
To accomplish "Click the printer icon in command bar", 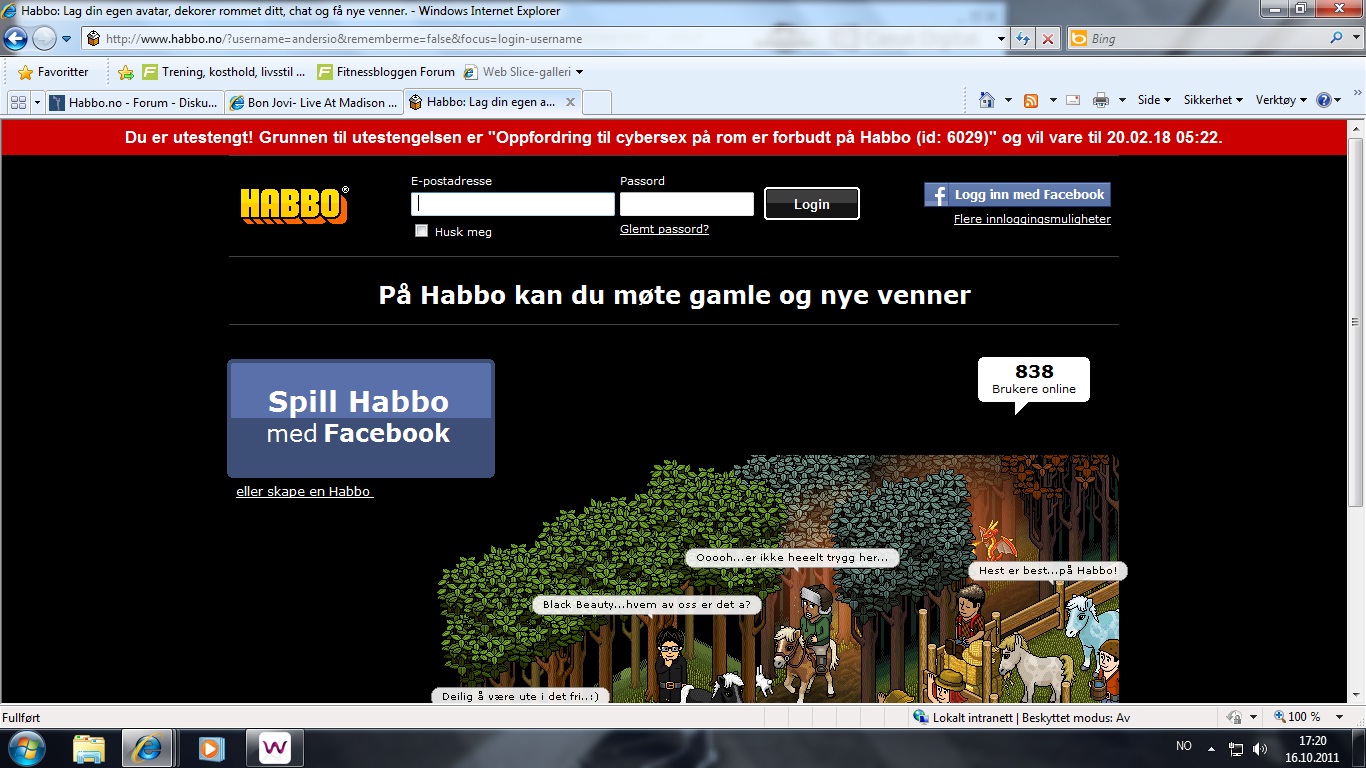I will [1101, 100].
